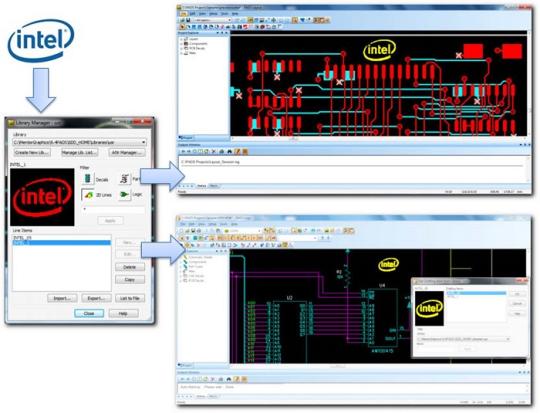This screenshot has width=540, height=413.
Task: Click the red Intel logo preview thumbnail
Action: click(x=42, y=197)
